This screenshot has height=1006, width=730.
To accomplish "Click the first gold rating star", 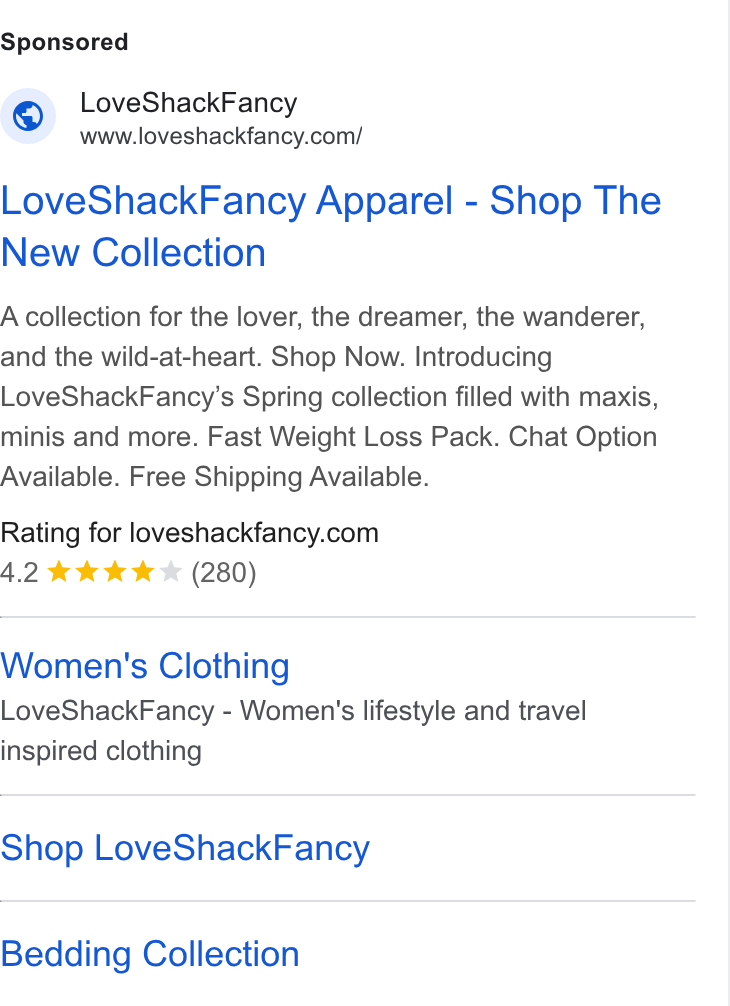I will click(59, 571).
